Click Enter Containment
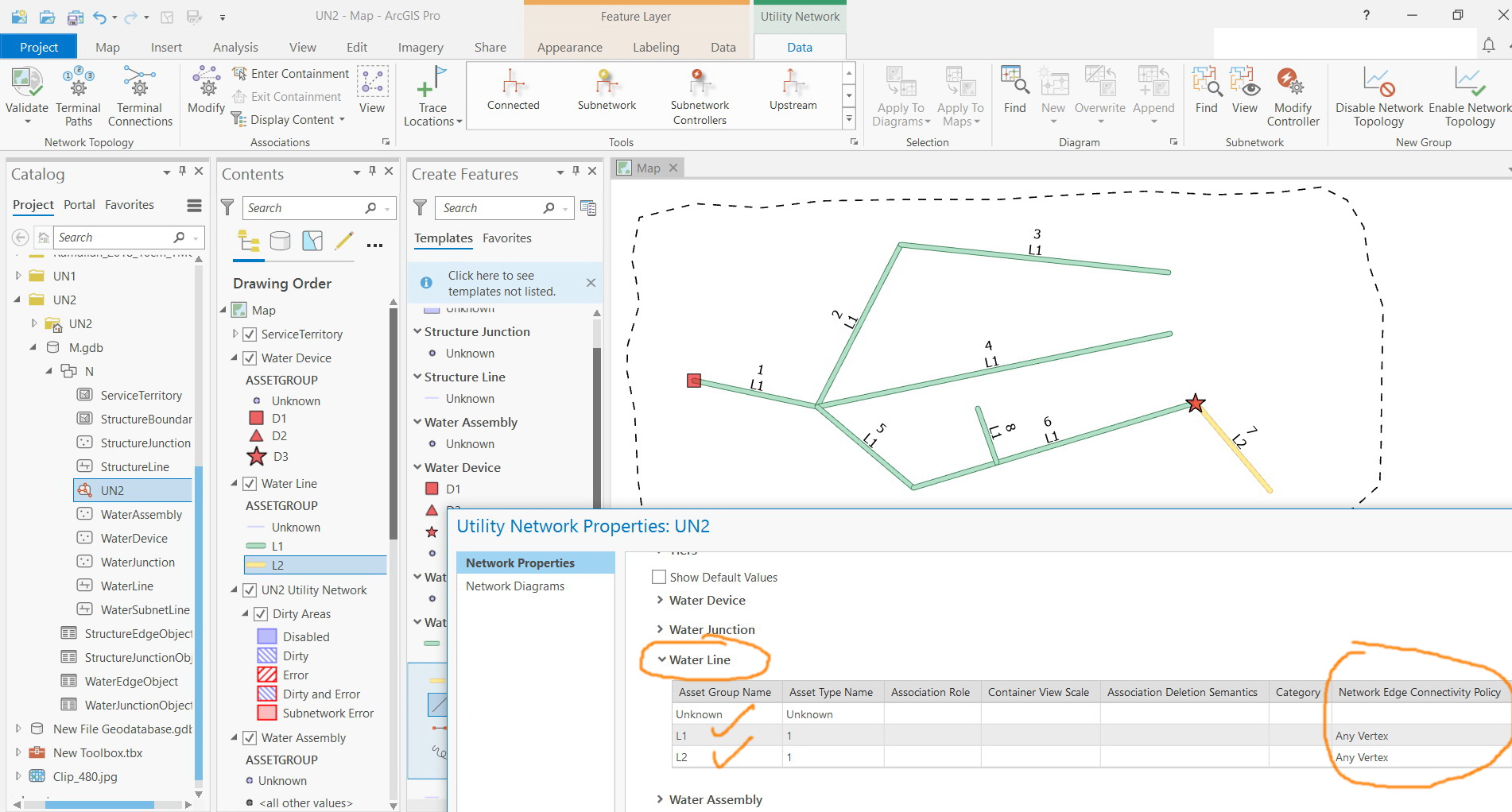The image size is (1512, 812). click(x=291, y=74)
